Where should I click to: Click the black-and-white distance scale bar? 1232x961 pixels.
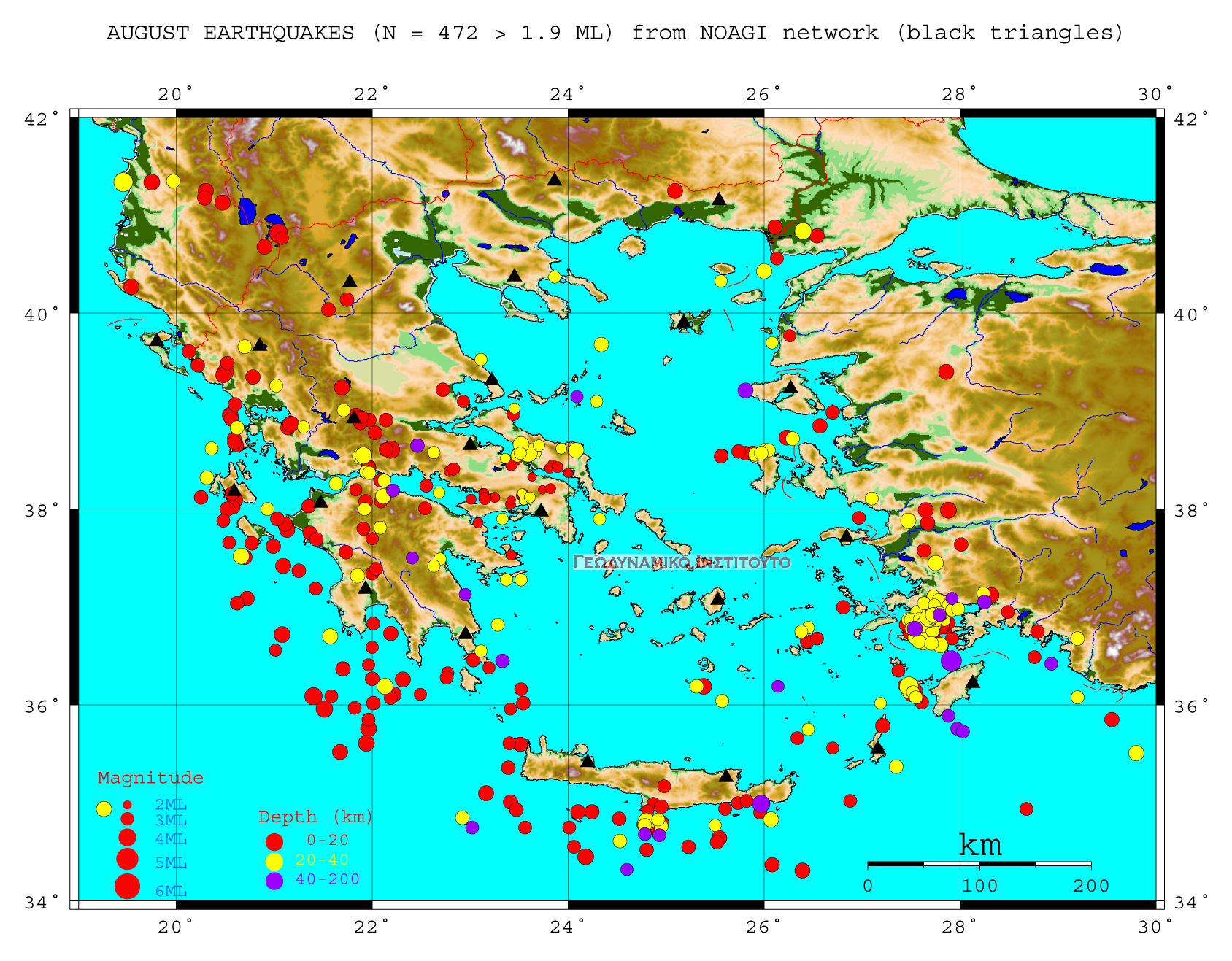[x=979, y=864]
